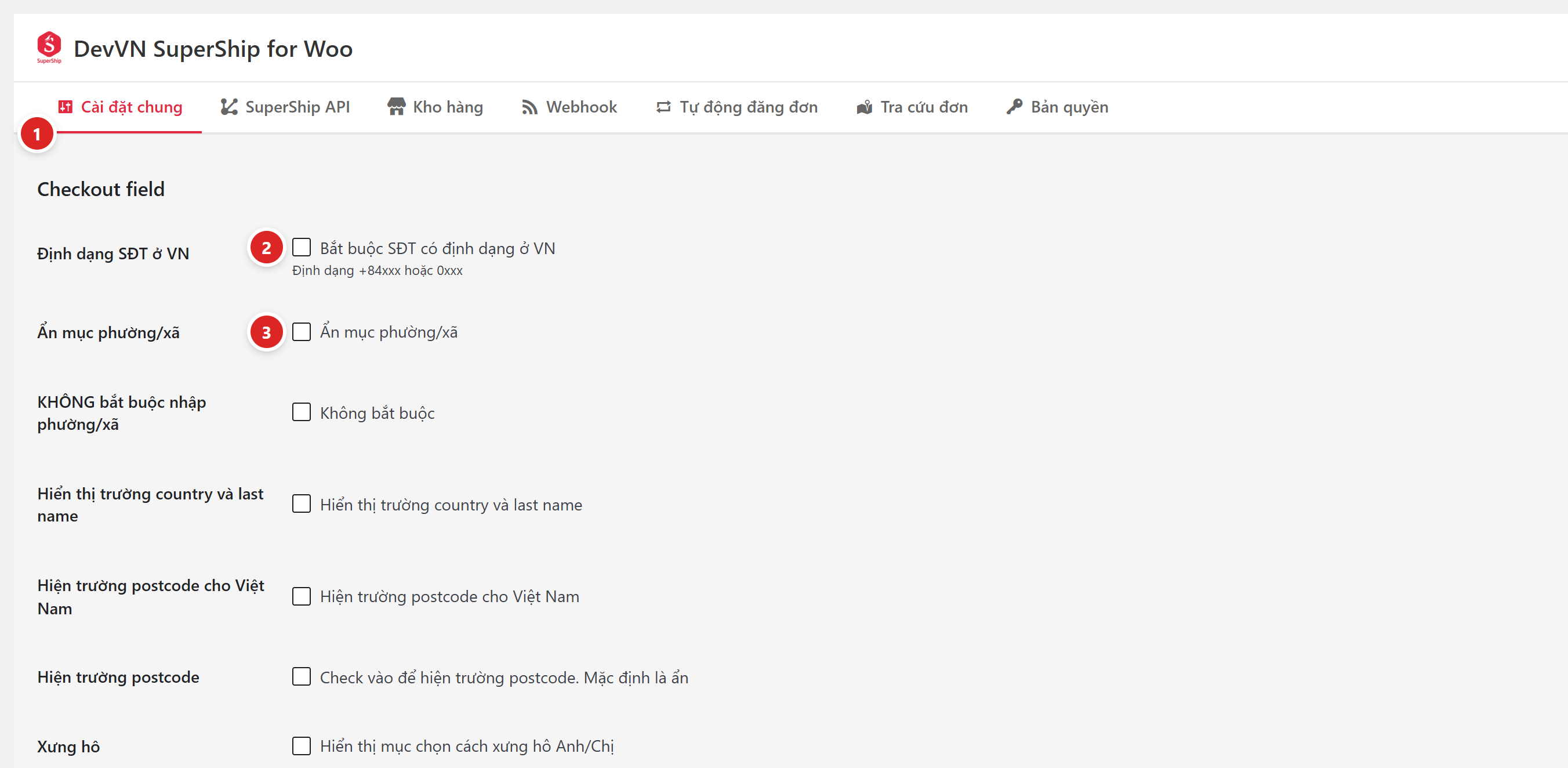Open the Cài đặt chung tab
The width and height of the screenshot is (1568, 768).
(x=121, y=107)
